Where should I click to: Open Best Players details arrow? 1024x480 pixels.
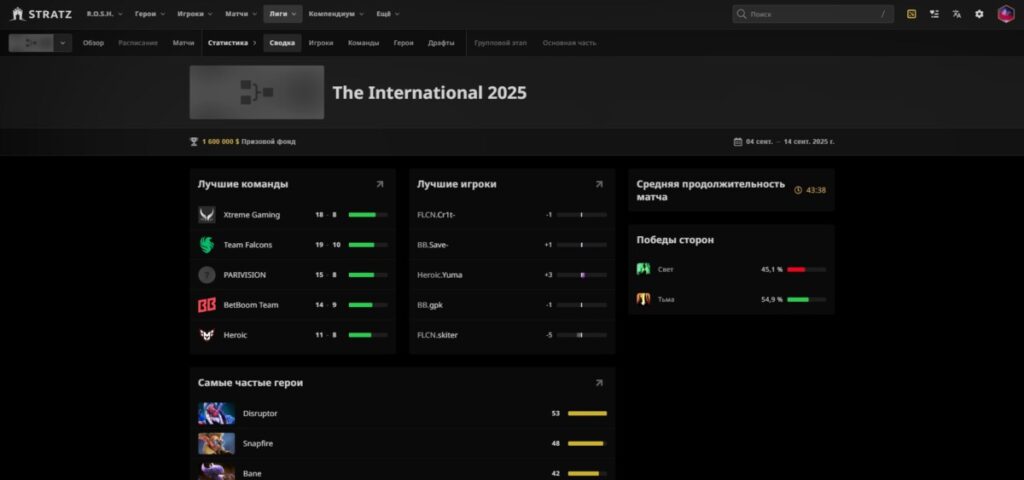tap(599, 185)
